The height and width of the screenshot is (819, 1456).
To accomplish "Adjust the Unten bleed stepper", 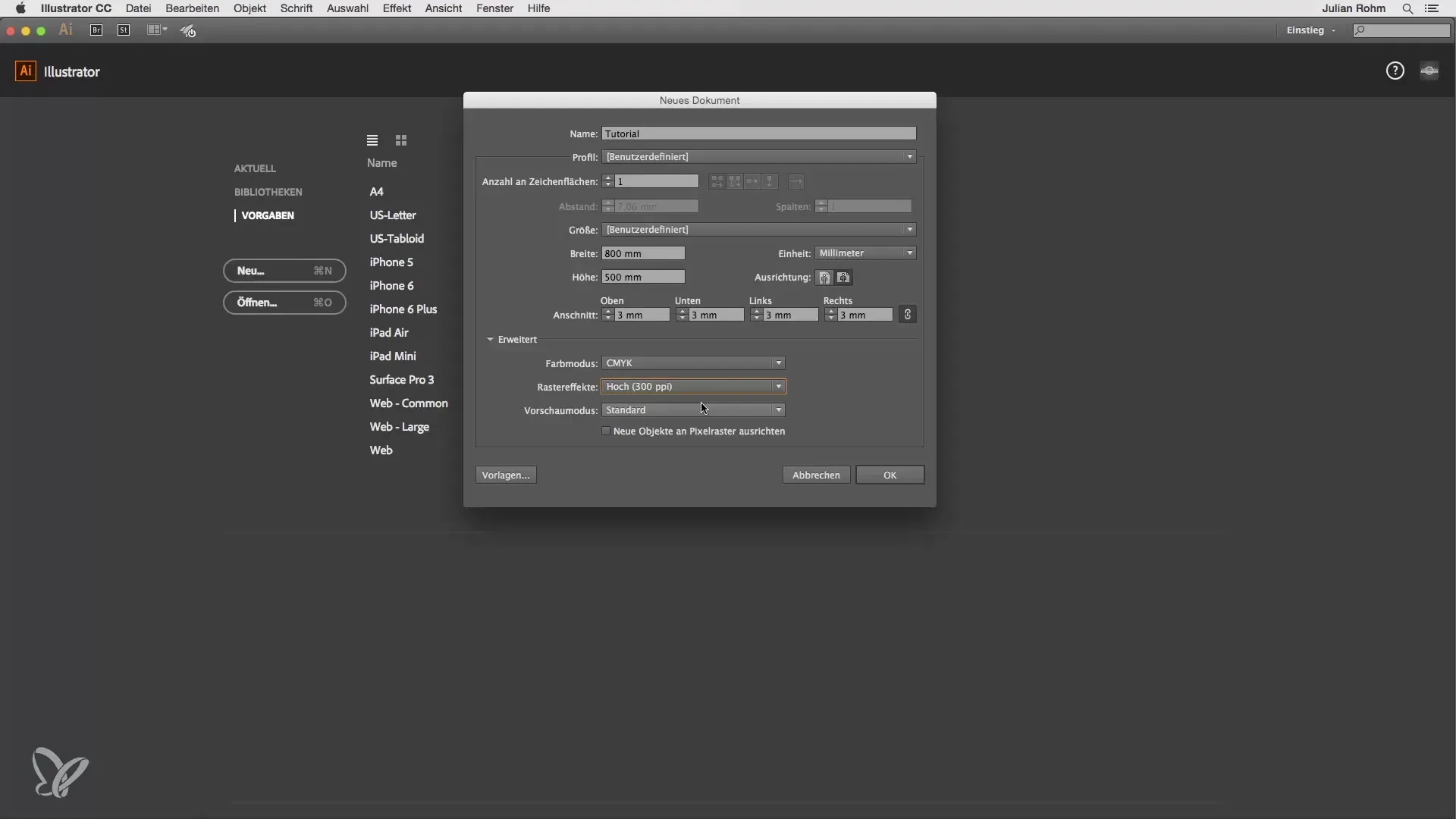I will [x=682, y=315].
